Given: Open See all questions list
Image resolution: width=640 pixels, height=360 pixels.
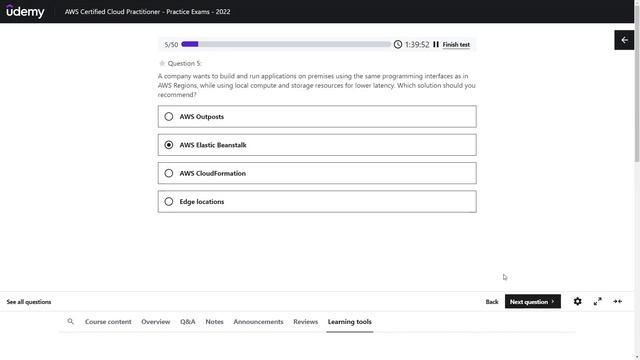Looking at the screenshot, I should (29, 302).
